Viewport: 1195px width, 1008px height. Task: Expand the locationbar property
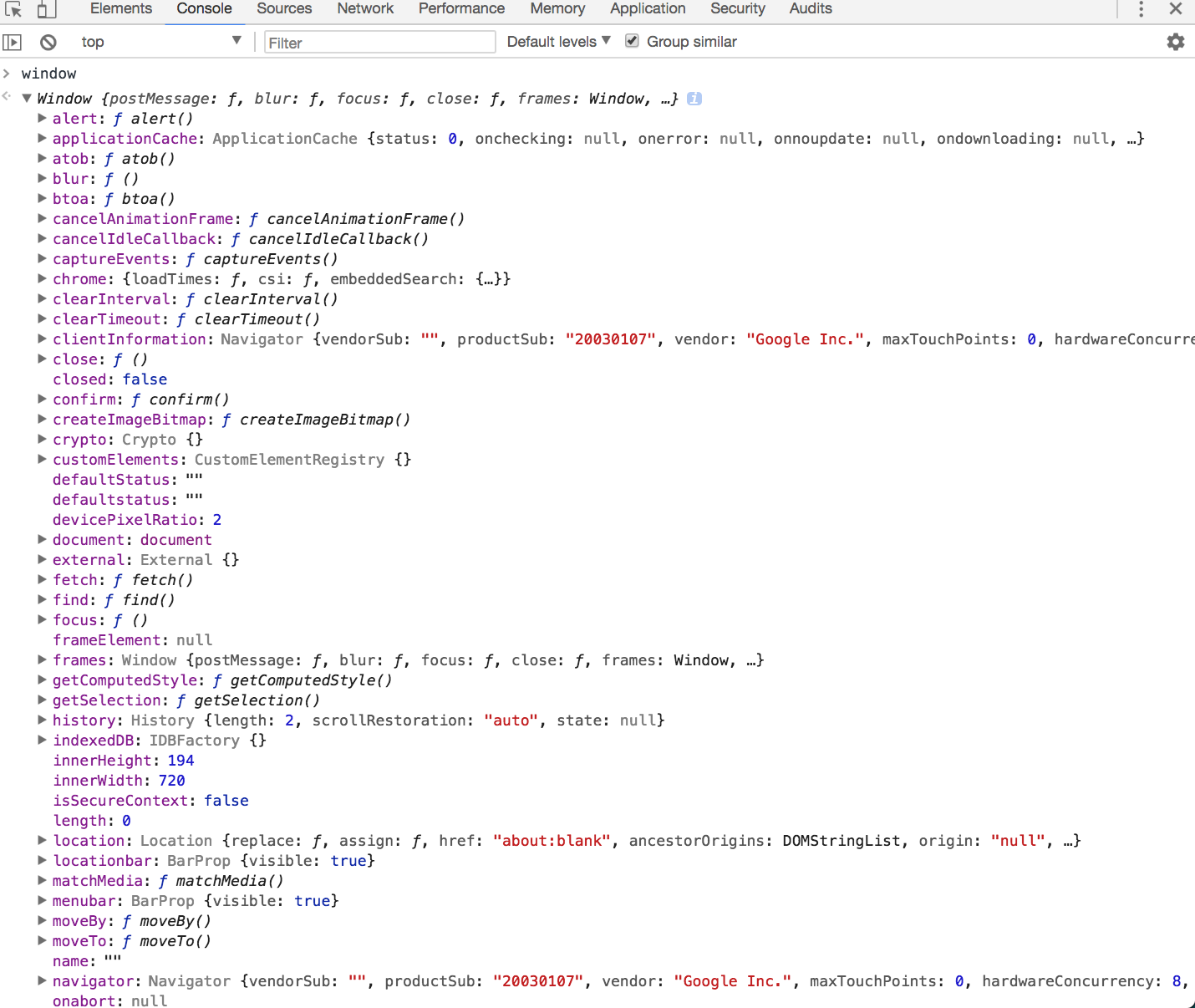click(42, 861)
